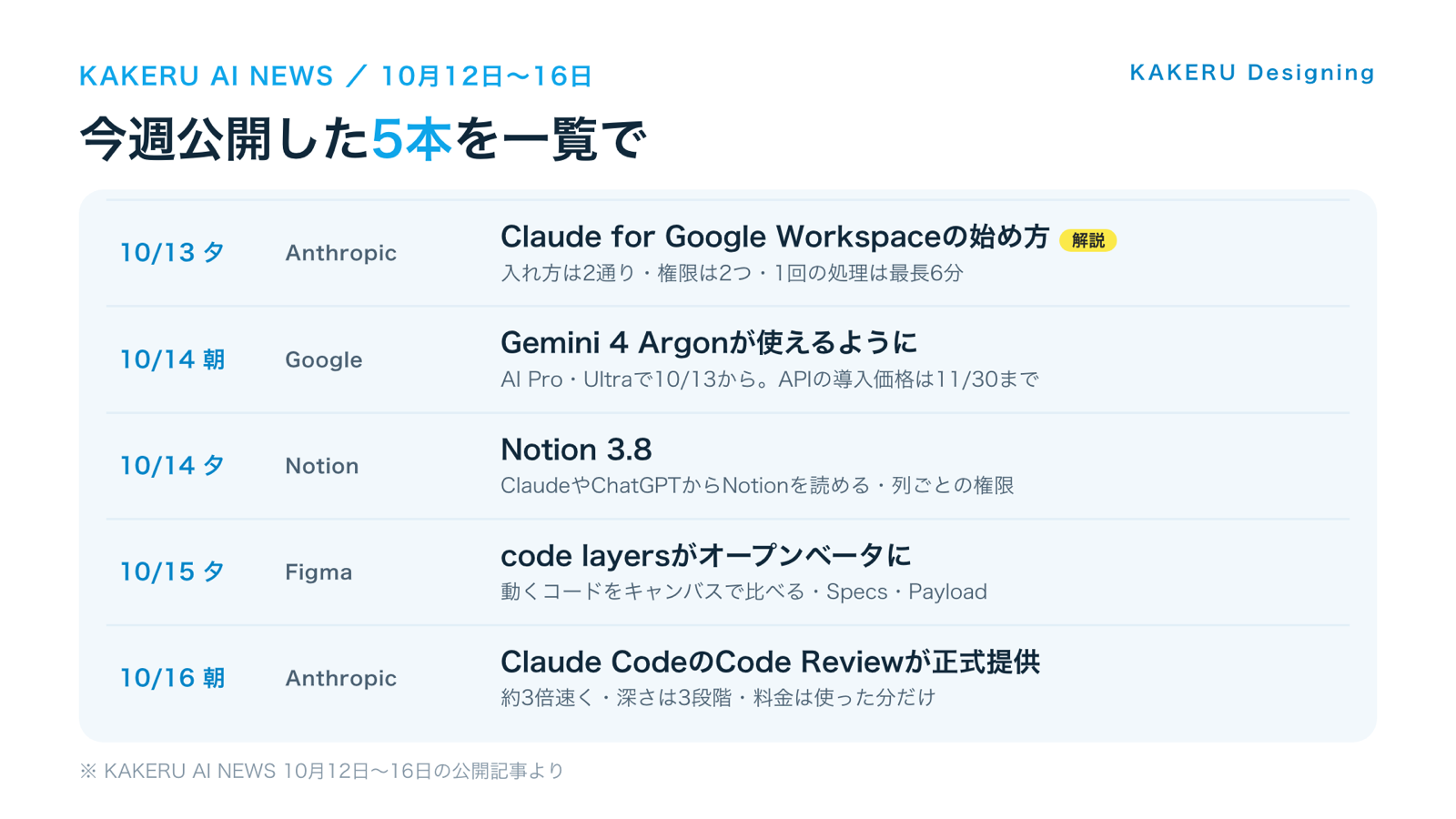Select the date "10/15 夕"

point(172,571)
